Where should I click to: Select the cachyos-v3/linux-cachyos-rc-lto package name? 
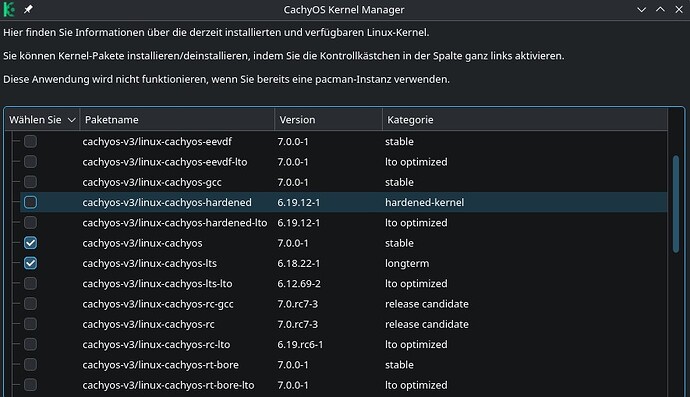[x=156, y=344]
